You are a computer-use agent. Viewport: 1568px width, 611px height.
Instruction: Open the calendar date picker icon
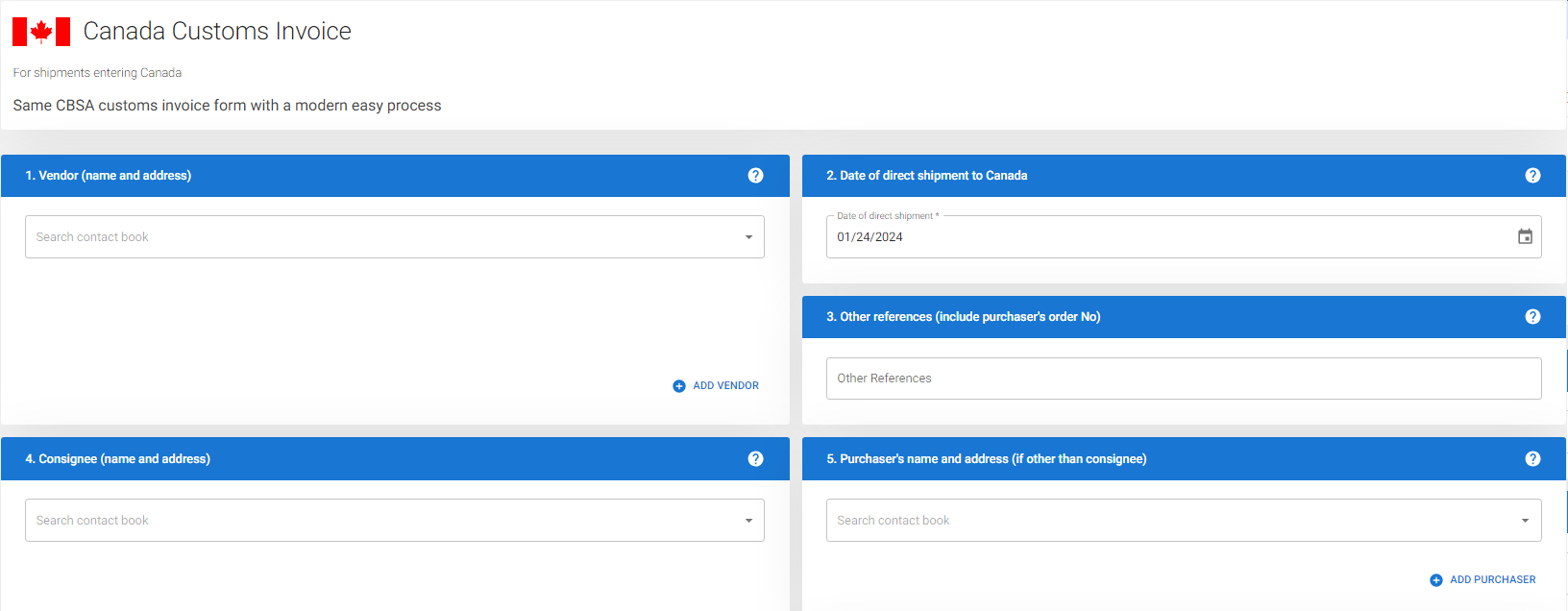click(1525, 236)
